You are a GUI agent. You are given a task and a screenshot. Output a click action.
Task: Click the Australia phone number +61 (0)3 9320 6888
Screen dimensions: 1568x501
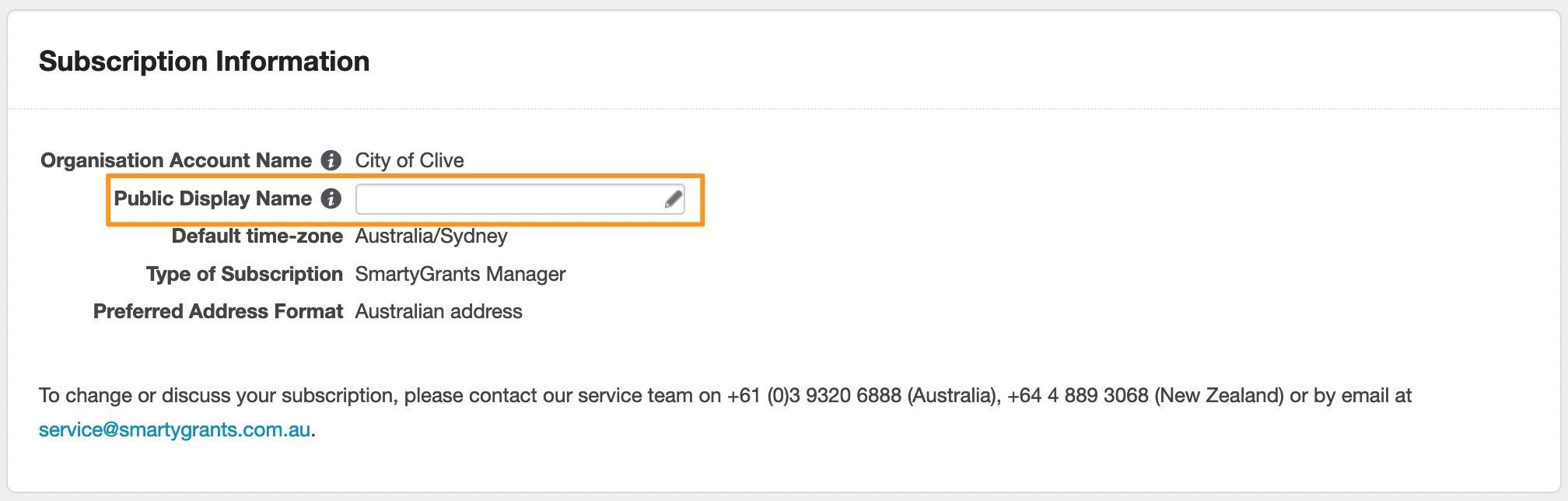pos(814,395)
